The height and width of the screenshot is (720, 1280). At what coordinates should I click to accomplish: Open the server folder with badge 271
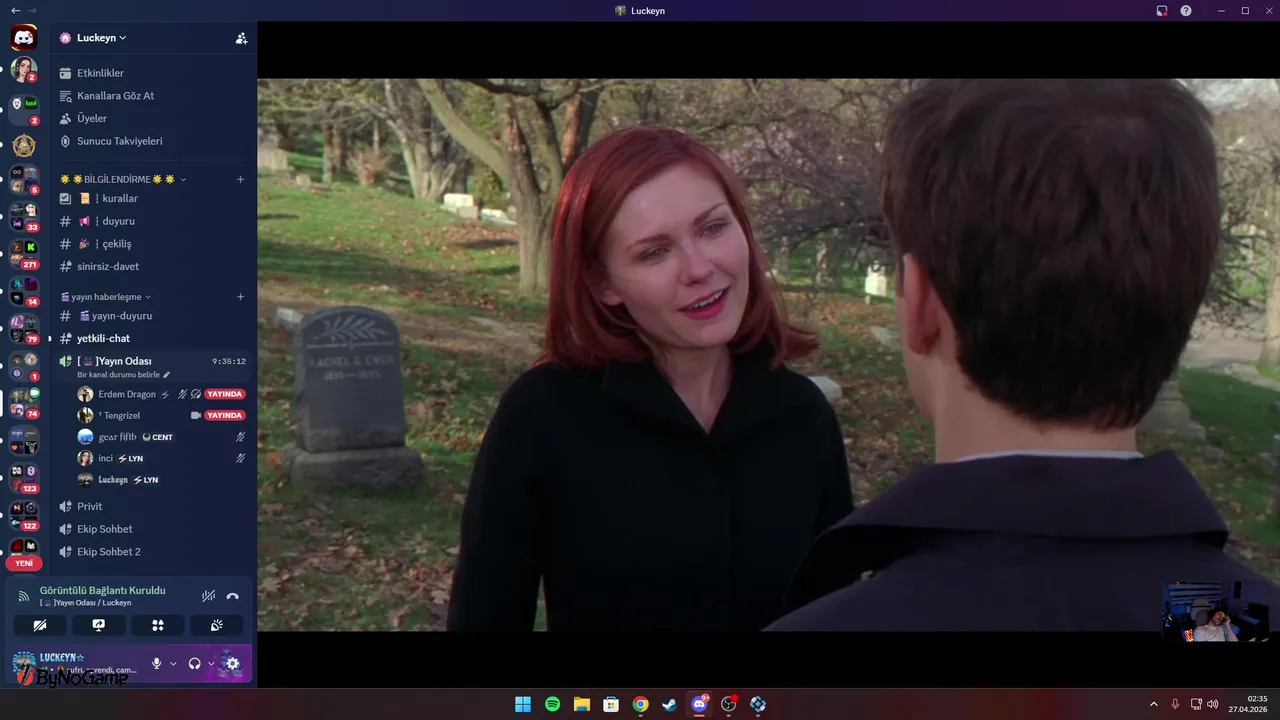pyautogui.click(x=24, y=254)
